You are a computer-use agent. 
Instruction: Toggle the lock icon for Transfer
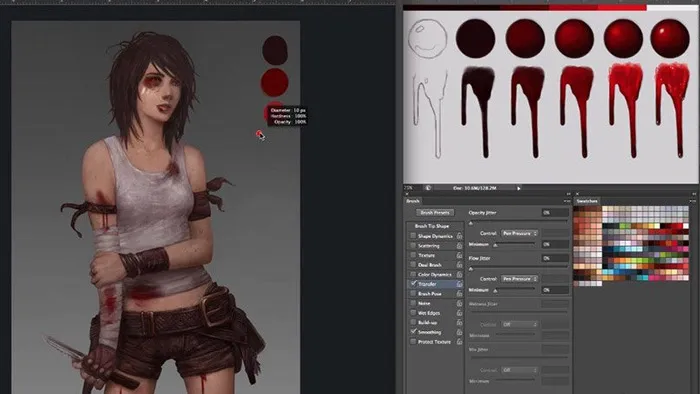pyautogui.click(x=459, y=284)
